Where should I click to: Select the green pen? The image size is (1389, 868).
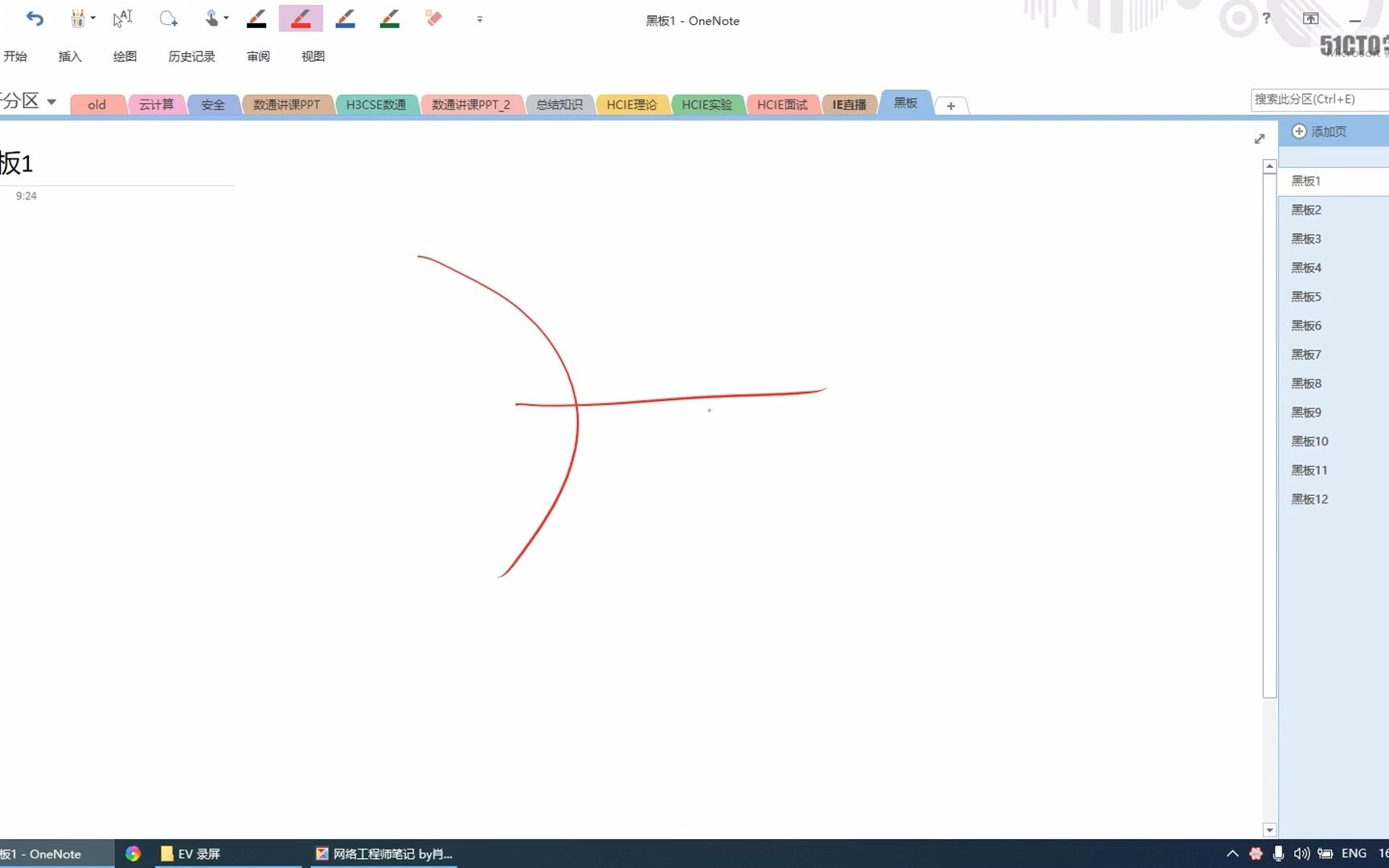[390, 18]
